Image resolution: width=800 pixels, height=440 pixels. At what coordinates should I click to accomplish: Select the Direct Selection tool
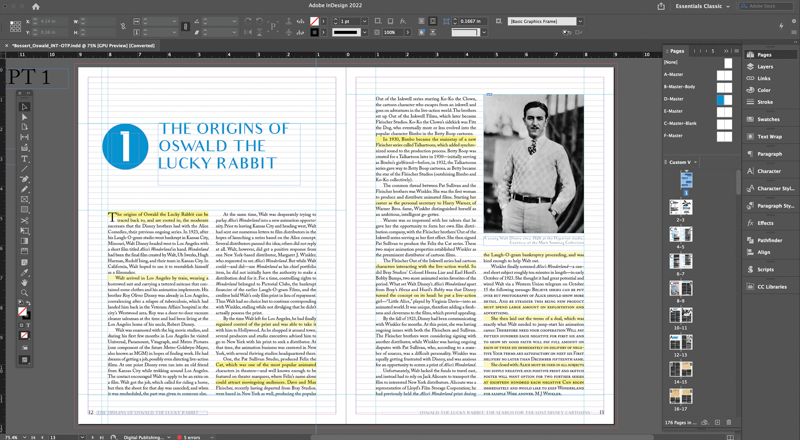click(24, 117)
